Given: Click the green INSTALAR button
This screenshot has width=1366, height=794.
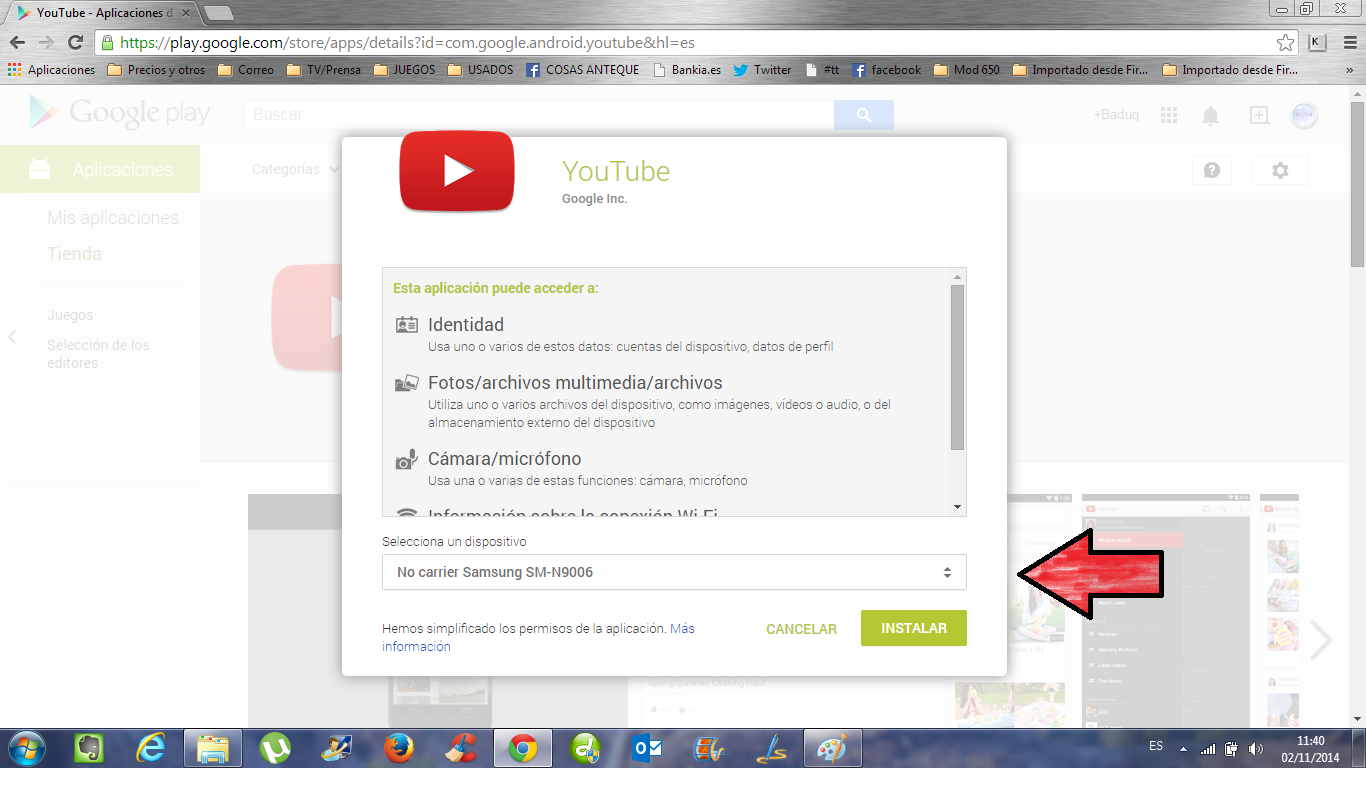Looking at the screenshot, I should pos(913,628).
